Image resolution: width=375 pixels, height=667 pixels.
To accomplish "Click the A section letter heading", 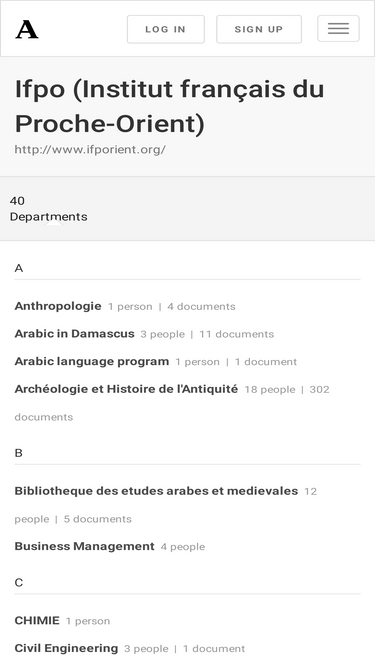I will (19, 268).
